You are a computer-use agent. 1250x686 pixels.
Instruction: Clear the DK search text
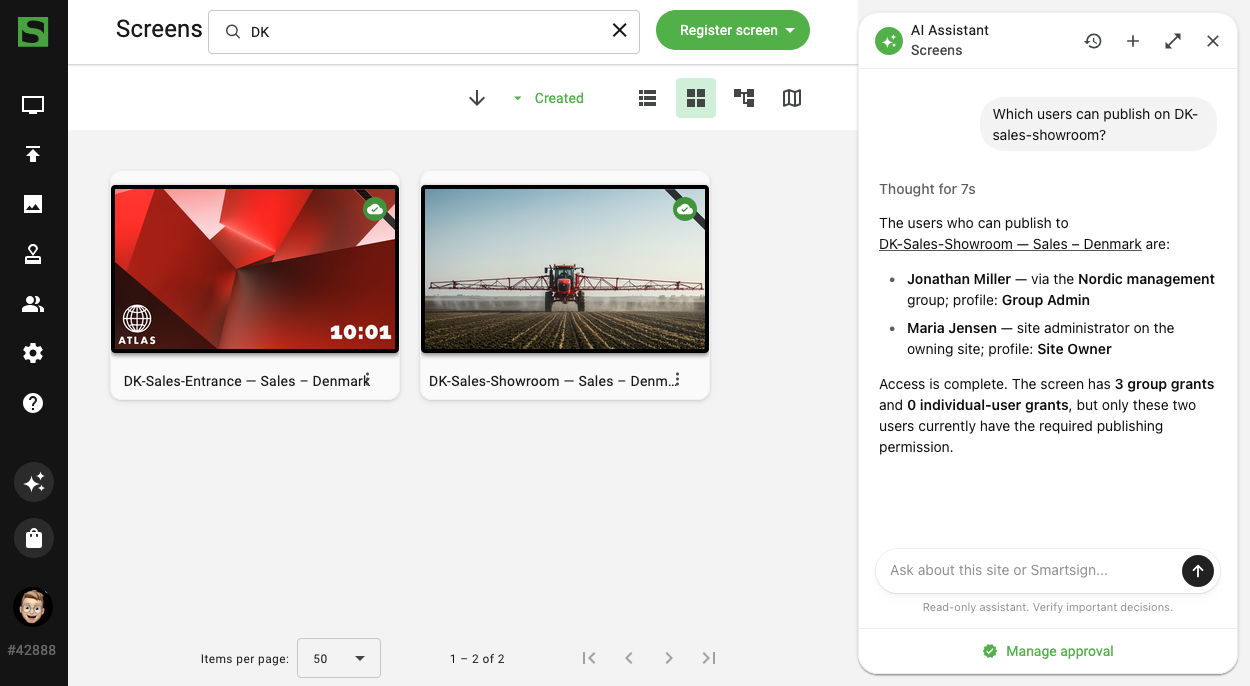coord(619,31)
